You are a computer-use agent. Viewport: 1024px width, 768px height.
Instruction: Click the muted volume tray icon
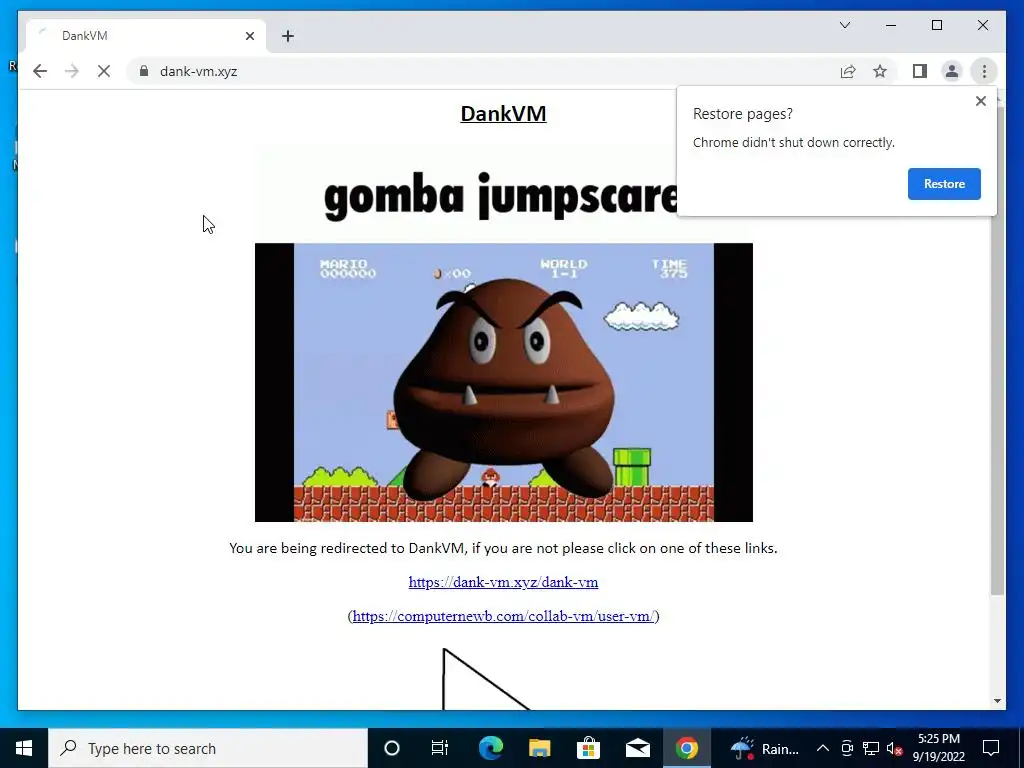click(x=895, y=748)
